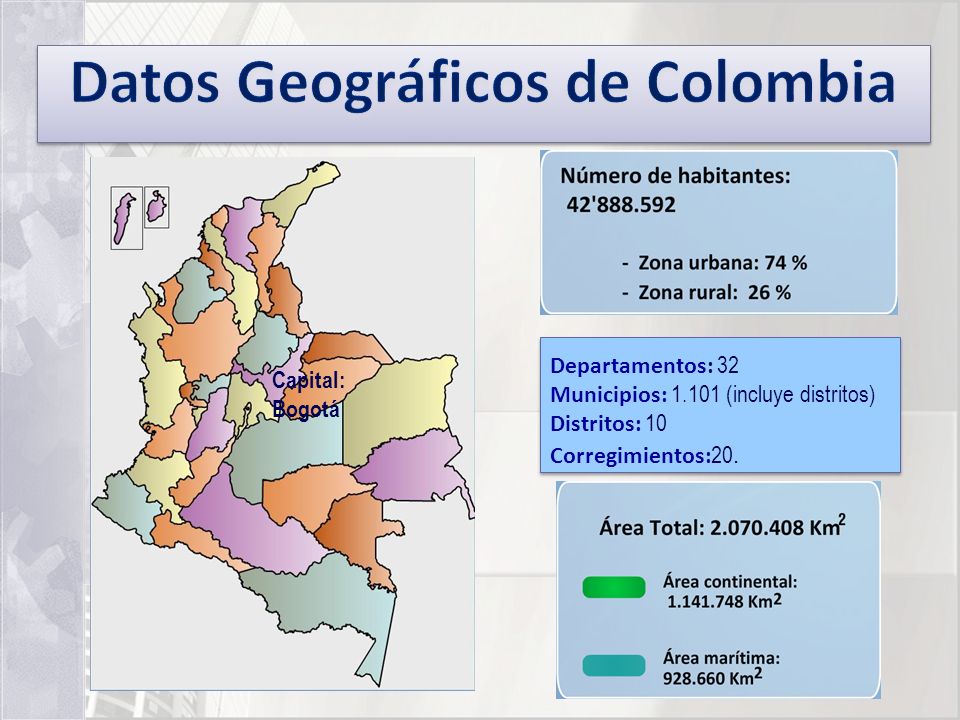Click the 'Distritos: 10' line

coord(608,424)
